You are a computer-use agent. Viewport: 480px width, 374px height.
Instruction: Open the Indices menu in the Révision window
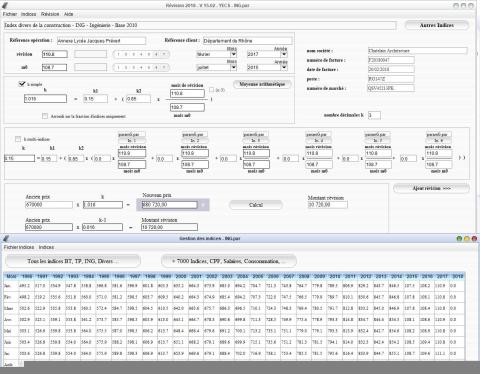28,14
